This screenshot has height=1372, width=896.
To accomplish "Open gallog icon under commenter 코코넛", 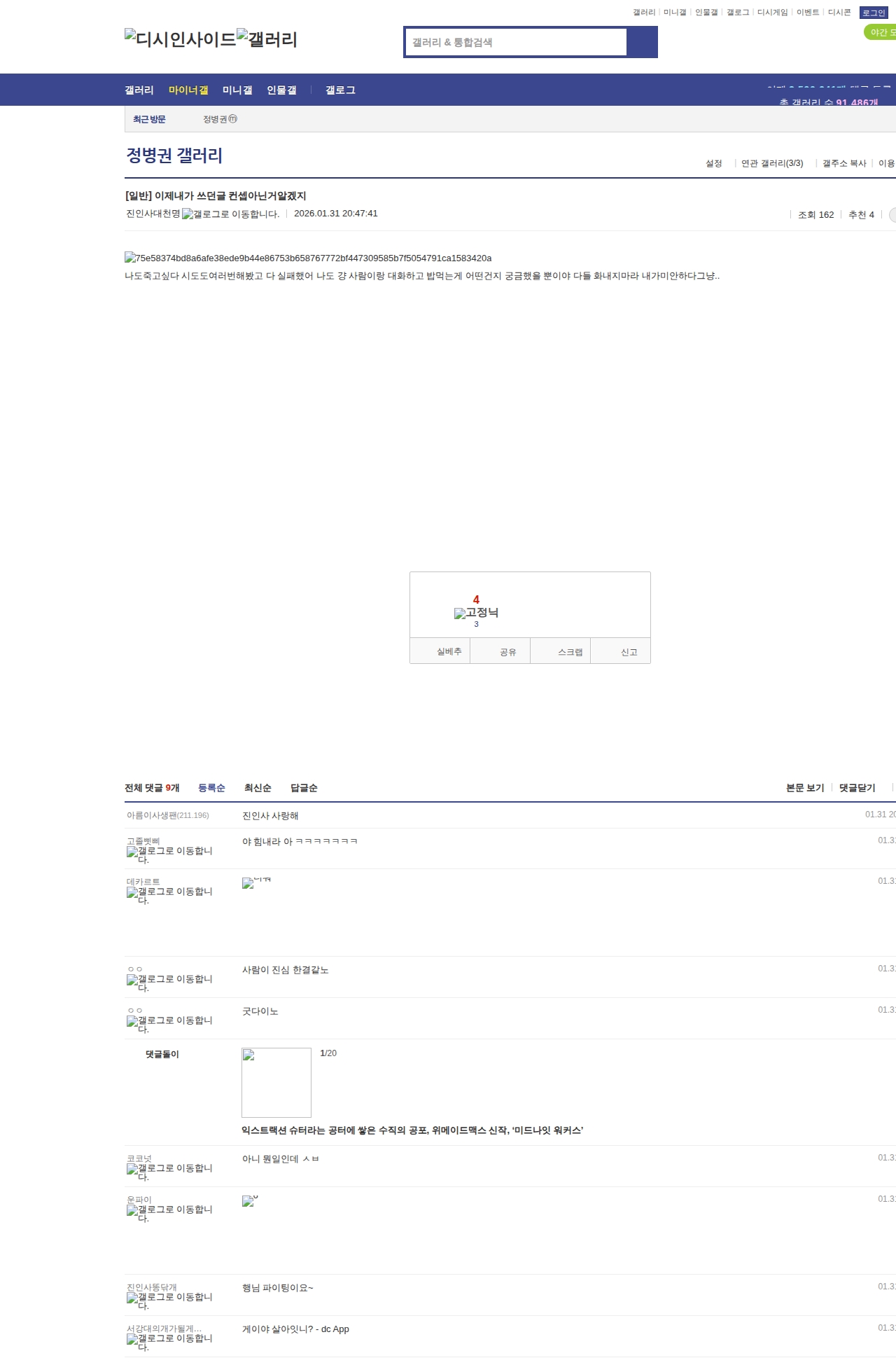I will click(x=169, y=1171).
